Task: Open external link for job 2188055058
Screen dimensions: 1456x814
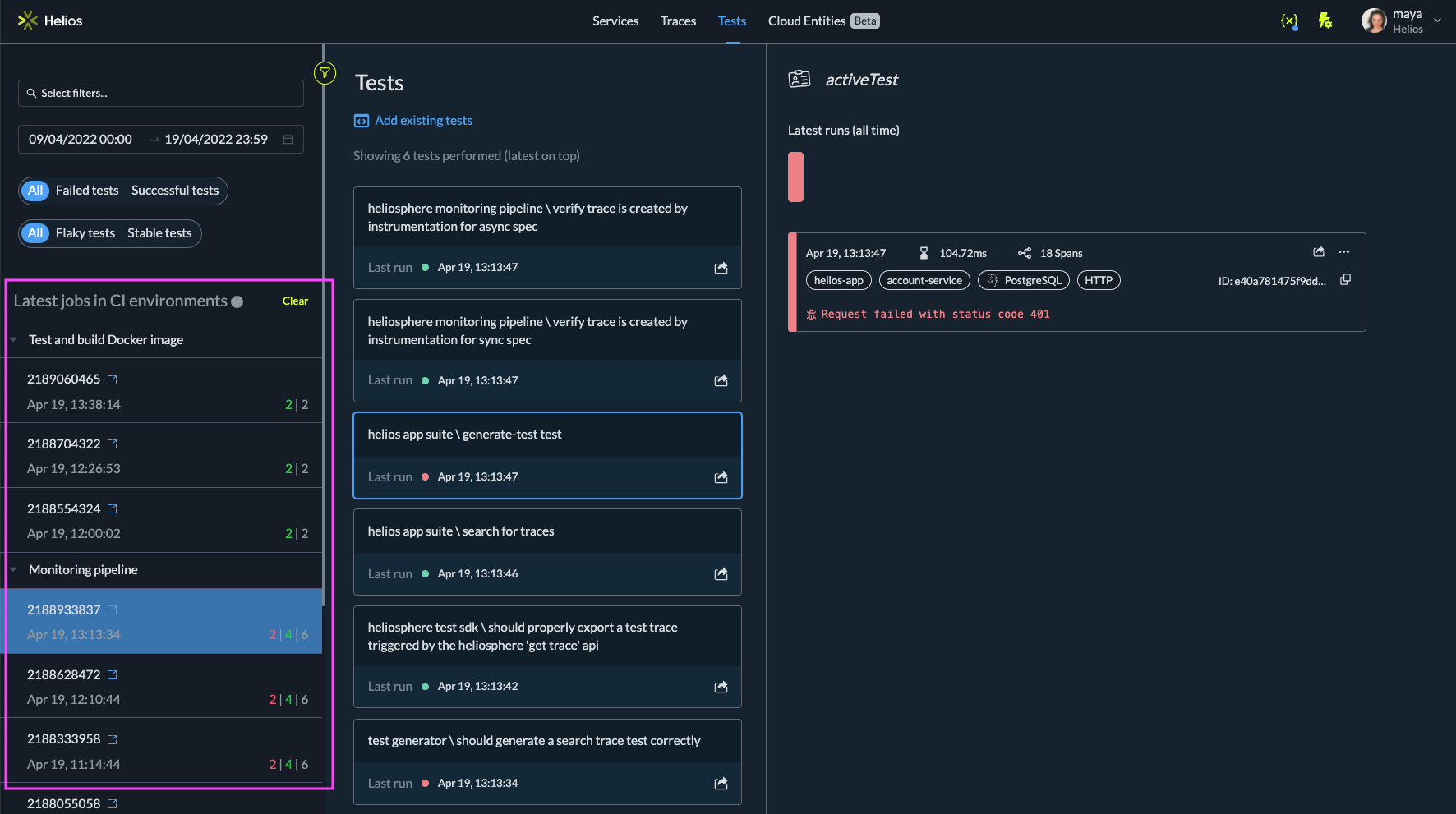Action: point(113,804)
